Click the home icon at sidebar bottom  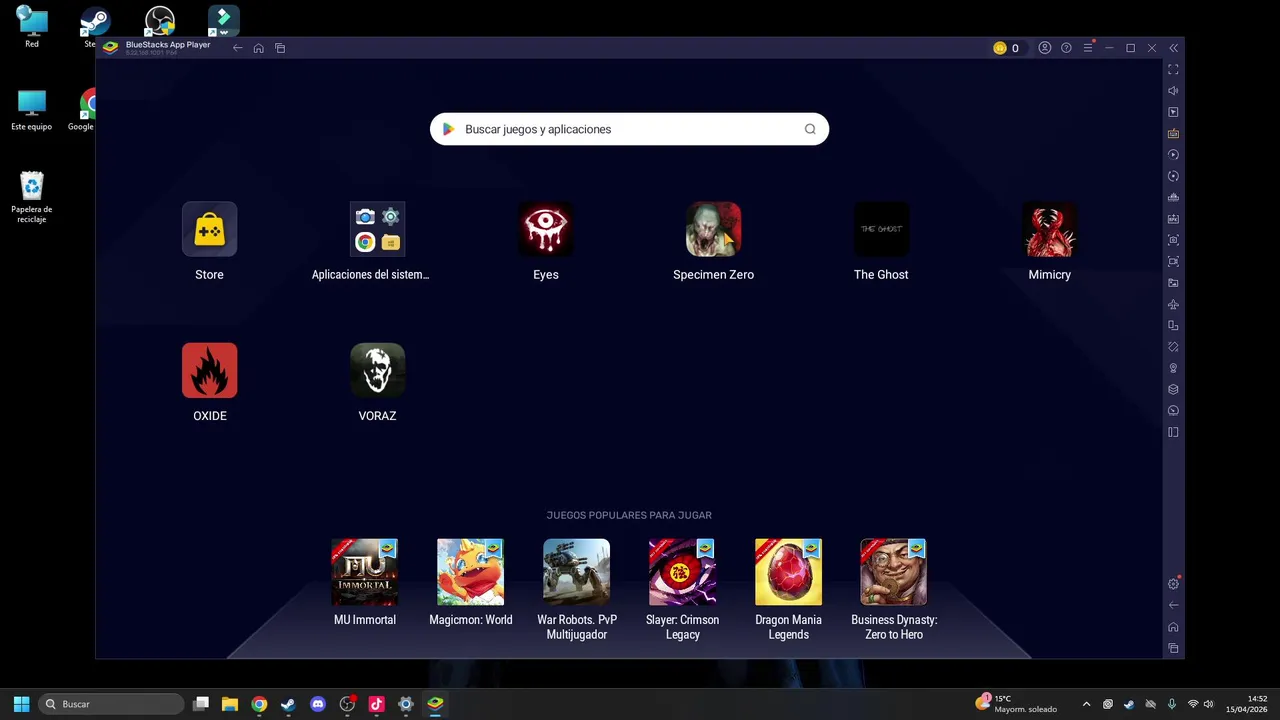(1173, 627)
